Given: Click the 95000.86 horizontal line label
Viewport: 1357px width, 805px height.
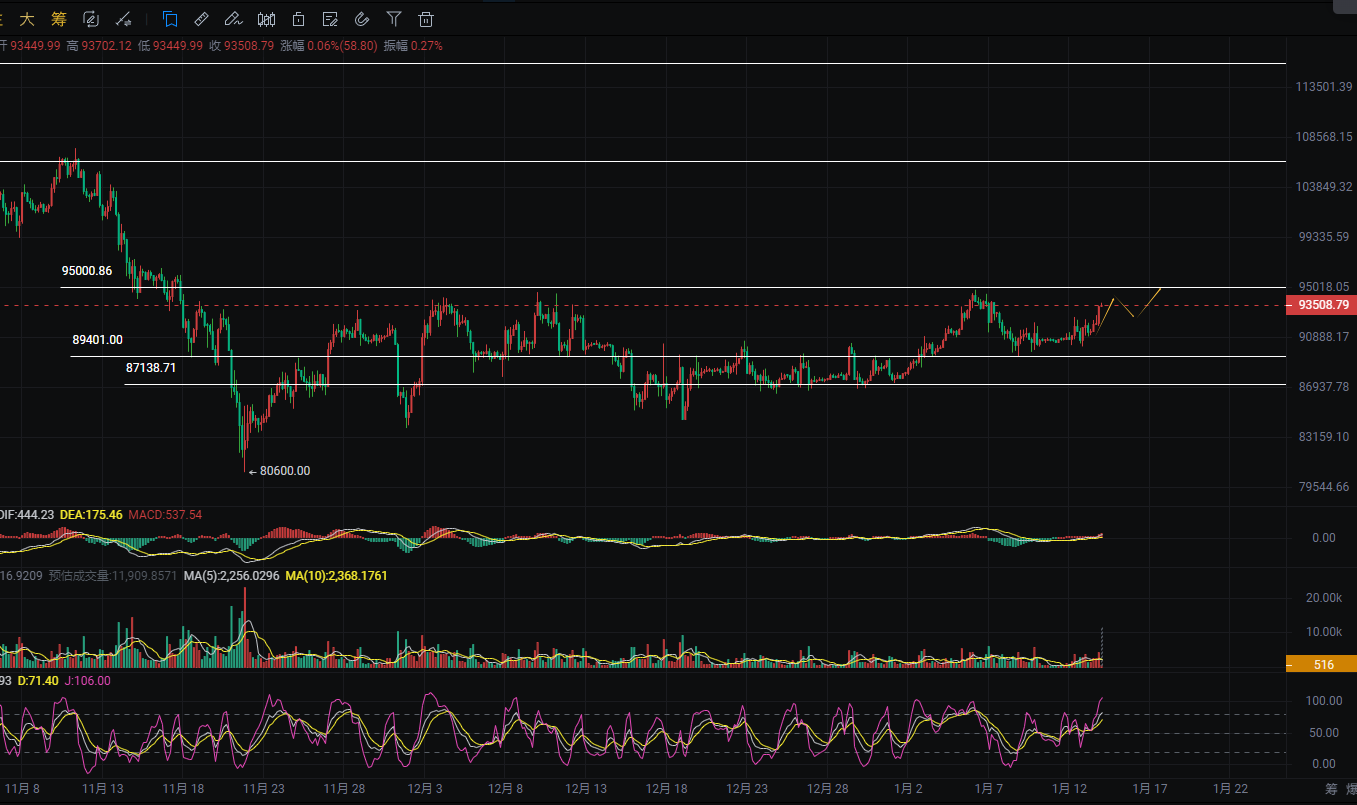Looking at the screenshot, I should [x=86, y=271].
